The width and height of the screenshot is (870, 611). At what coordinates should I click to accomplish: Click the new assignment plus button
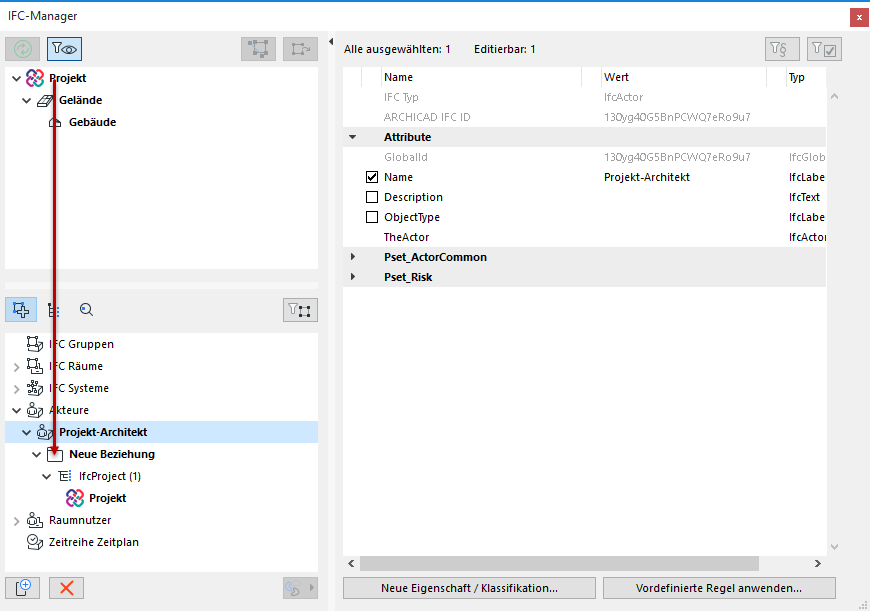coord(23,588)
